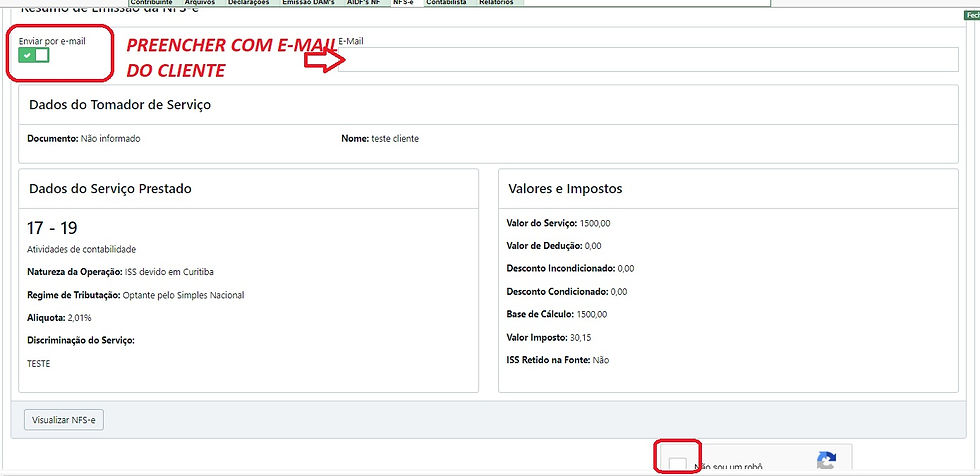Click the Valor do Serviço: 1500,00 line

tap(557, 223)
